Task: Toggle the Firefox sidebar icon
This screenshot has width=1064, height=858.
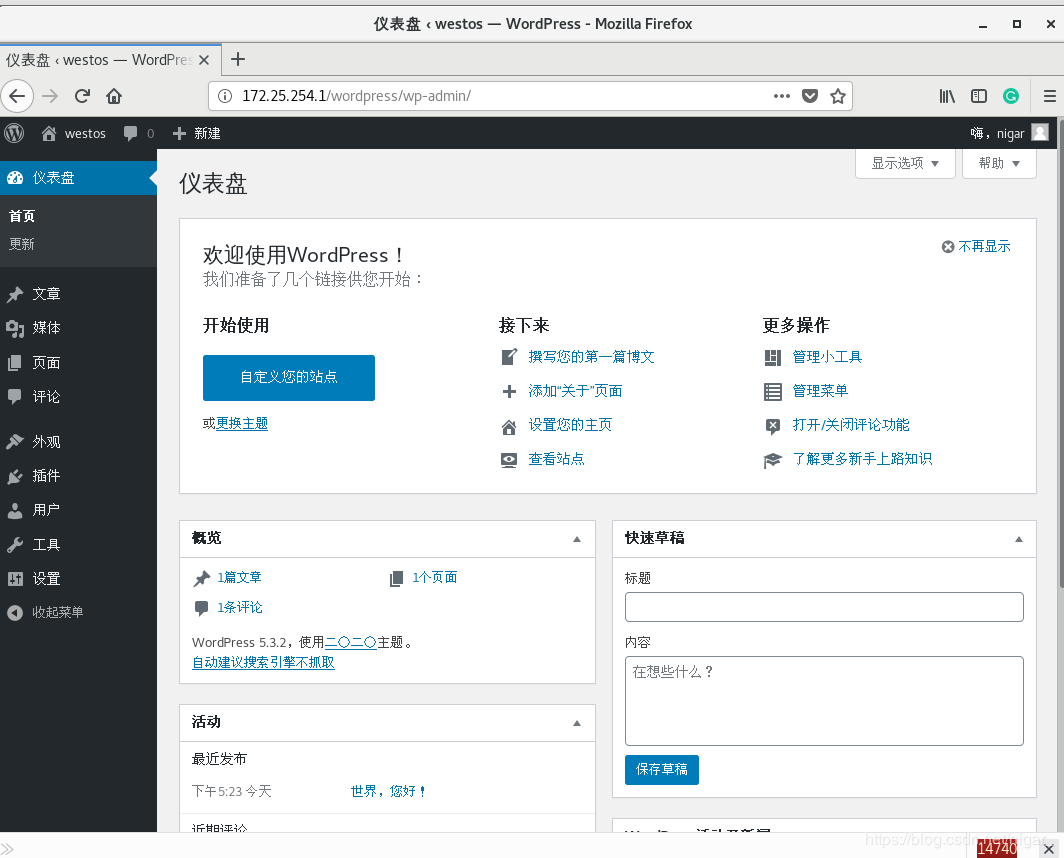Action: 979,96
